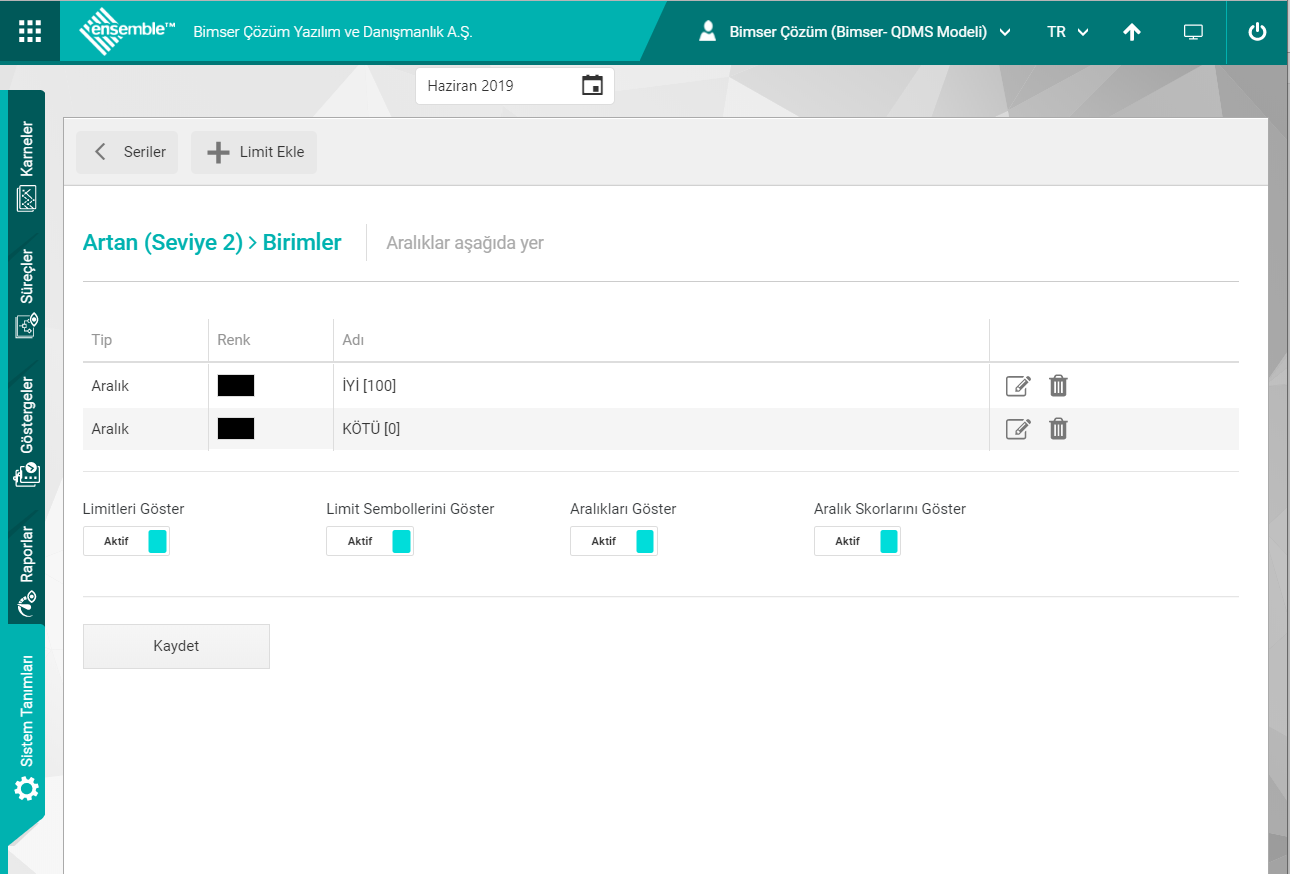
Task: Toggle the Limit Sembollerini Göster switch
Action: tap(370, 541)
